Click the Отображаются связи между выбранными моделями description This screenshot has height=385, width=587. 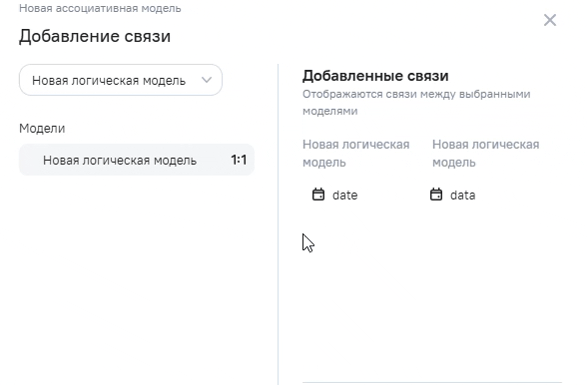(x=416, y=103)
